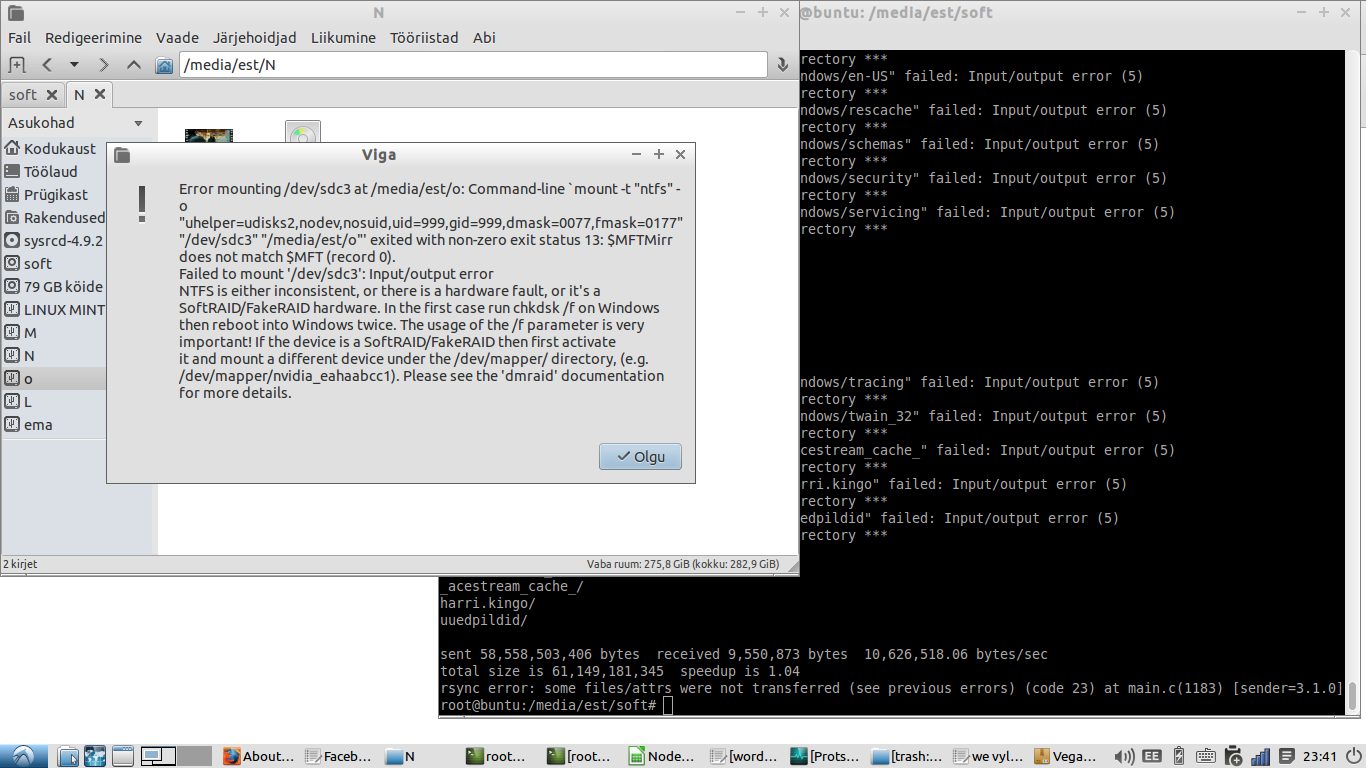This screenshot has width=1366, height=768.
Task: Open the Redigeerimine menu
Action: [x=93, y=38]
